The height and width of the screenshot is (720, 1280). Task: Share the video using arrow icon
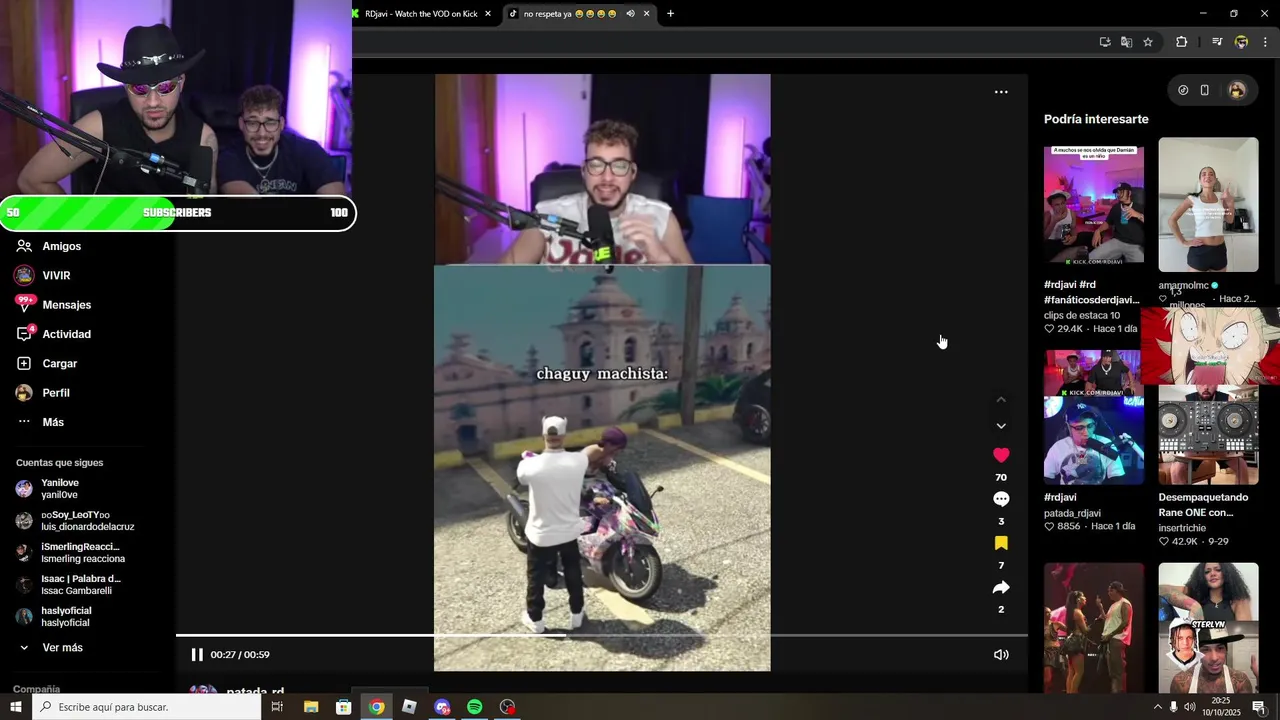pos(1001,587)
